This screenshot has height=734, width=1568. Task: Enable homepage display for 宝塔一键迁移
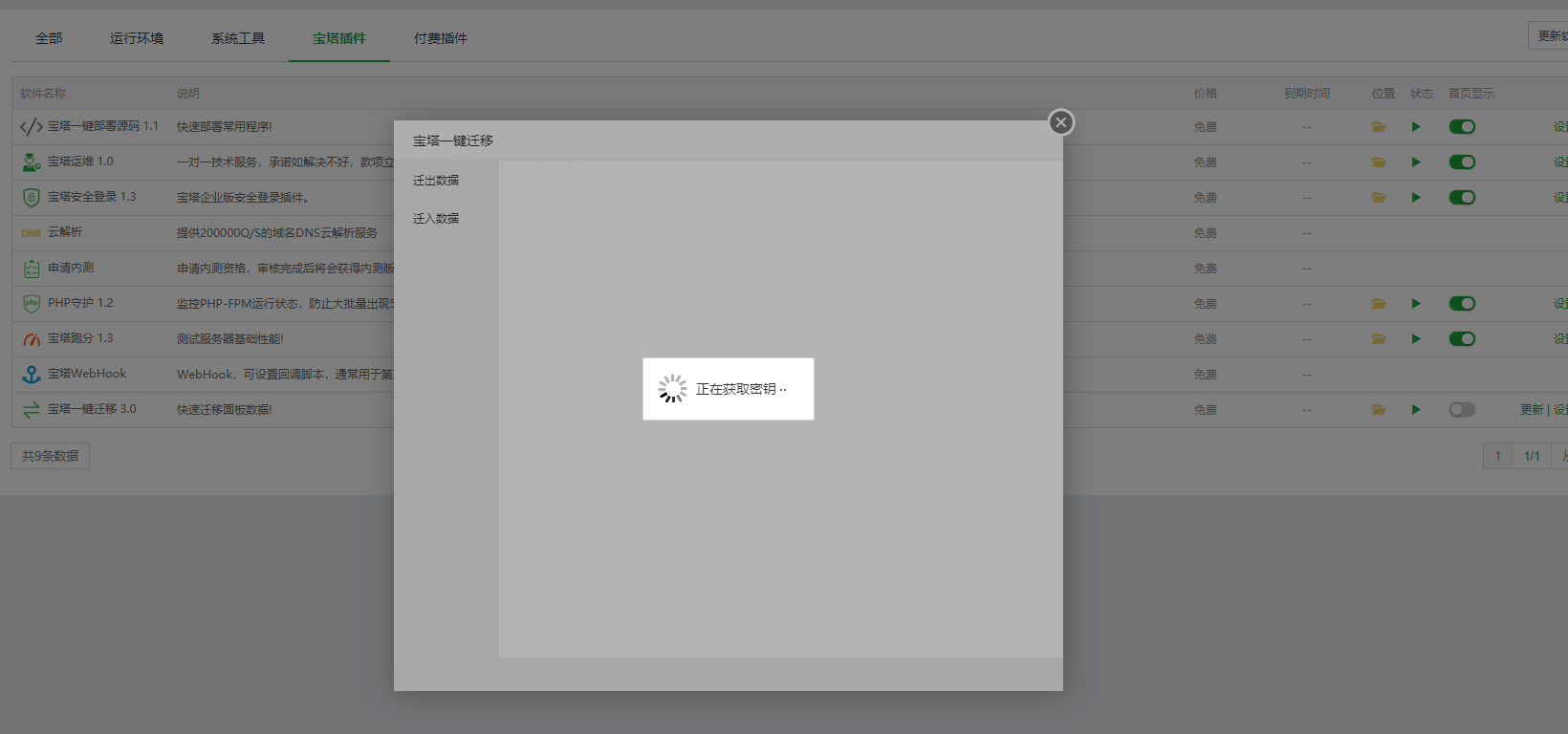click(1462, 410)
